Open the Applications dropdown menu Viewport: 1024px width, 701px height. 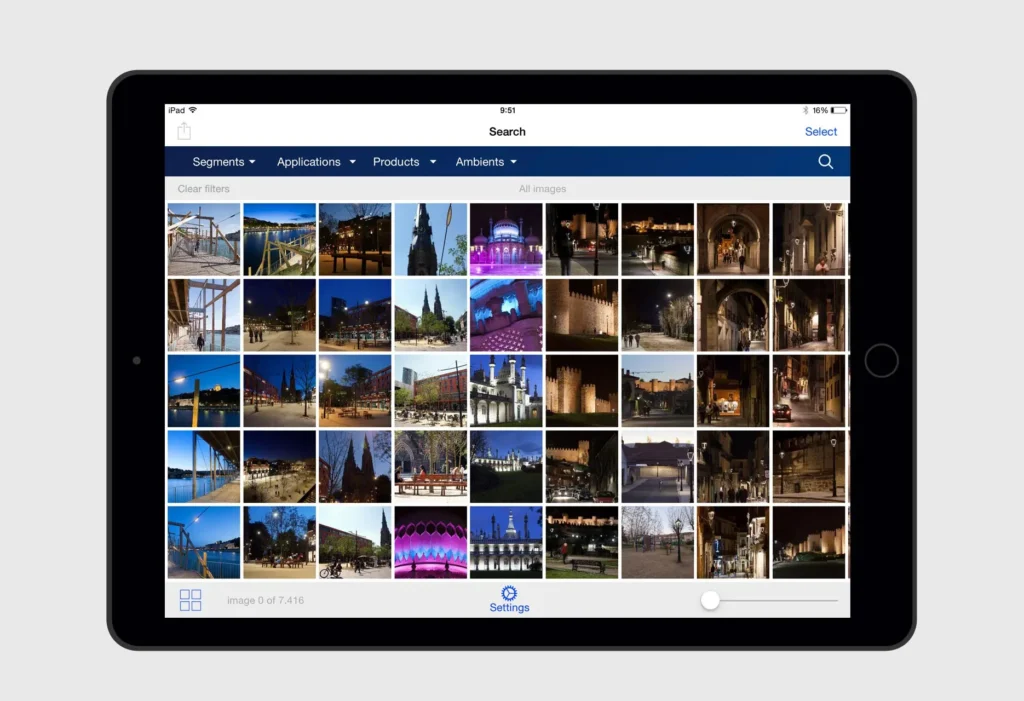[316, 162]
